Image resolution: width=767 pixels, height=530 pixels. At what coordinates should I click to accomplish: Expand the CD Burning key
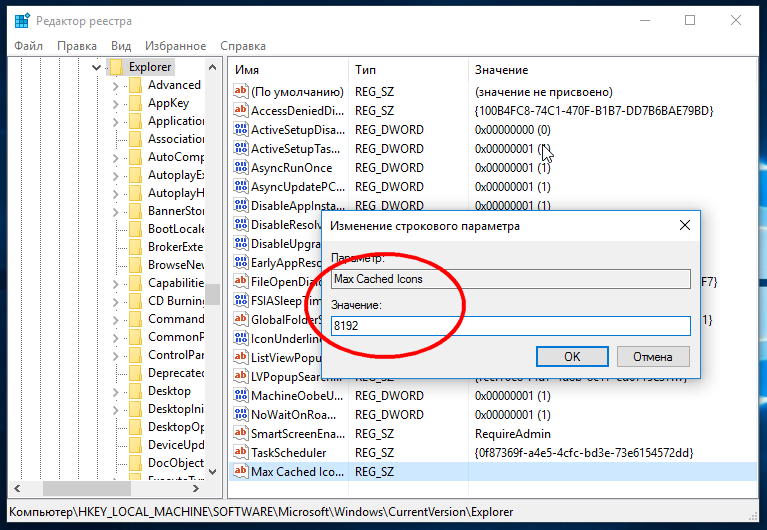[115, 302]
